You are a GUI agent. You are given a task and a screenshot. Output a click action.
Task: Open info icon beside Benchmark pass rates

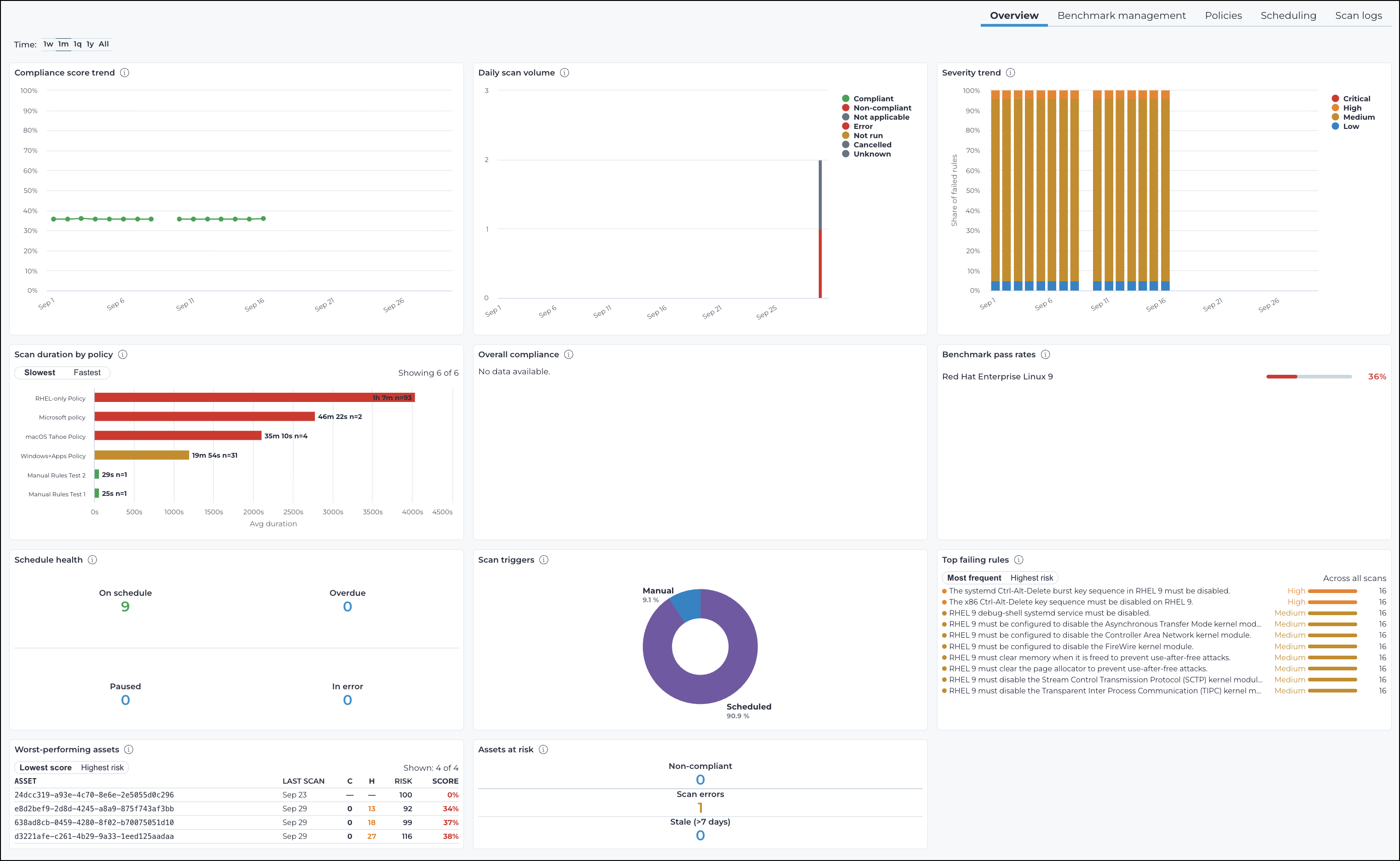pos(1046,354)
